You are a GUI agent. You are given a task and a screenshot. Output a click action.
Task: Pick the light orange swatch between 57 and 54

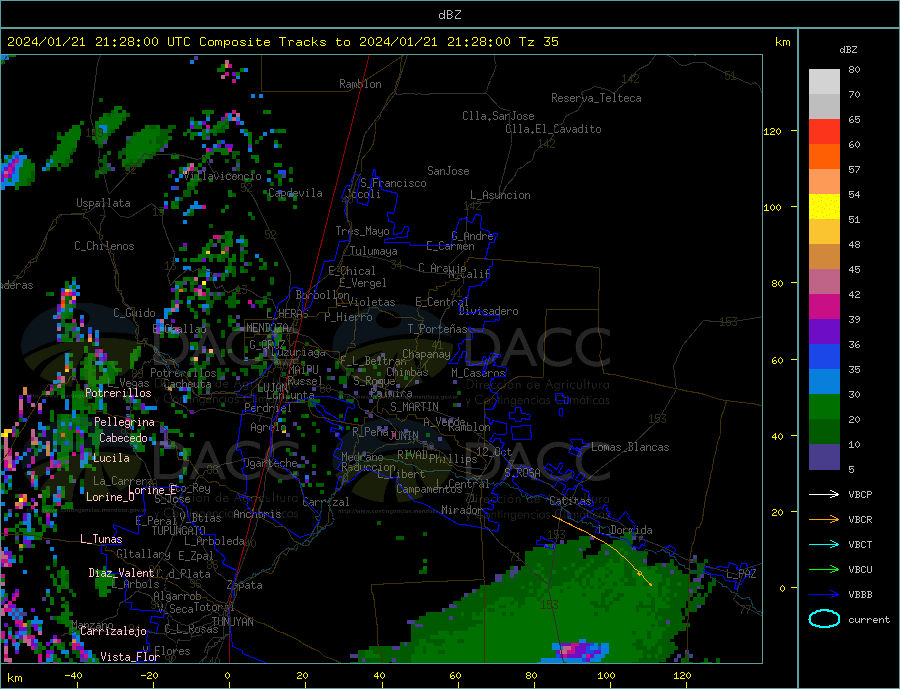click(x=824, y=181)
